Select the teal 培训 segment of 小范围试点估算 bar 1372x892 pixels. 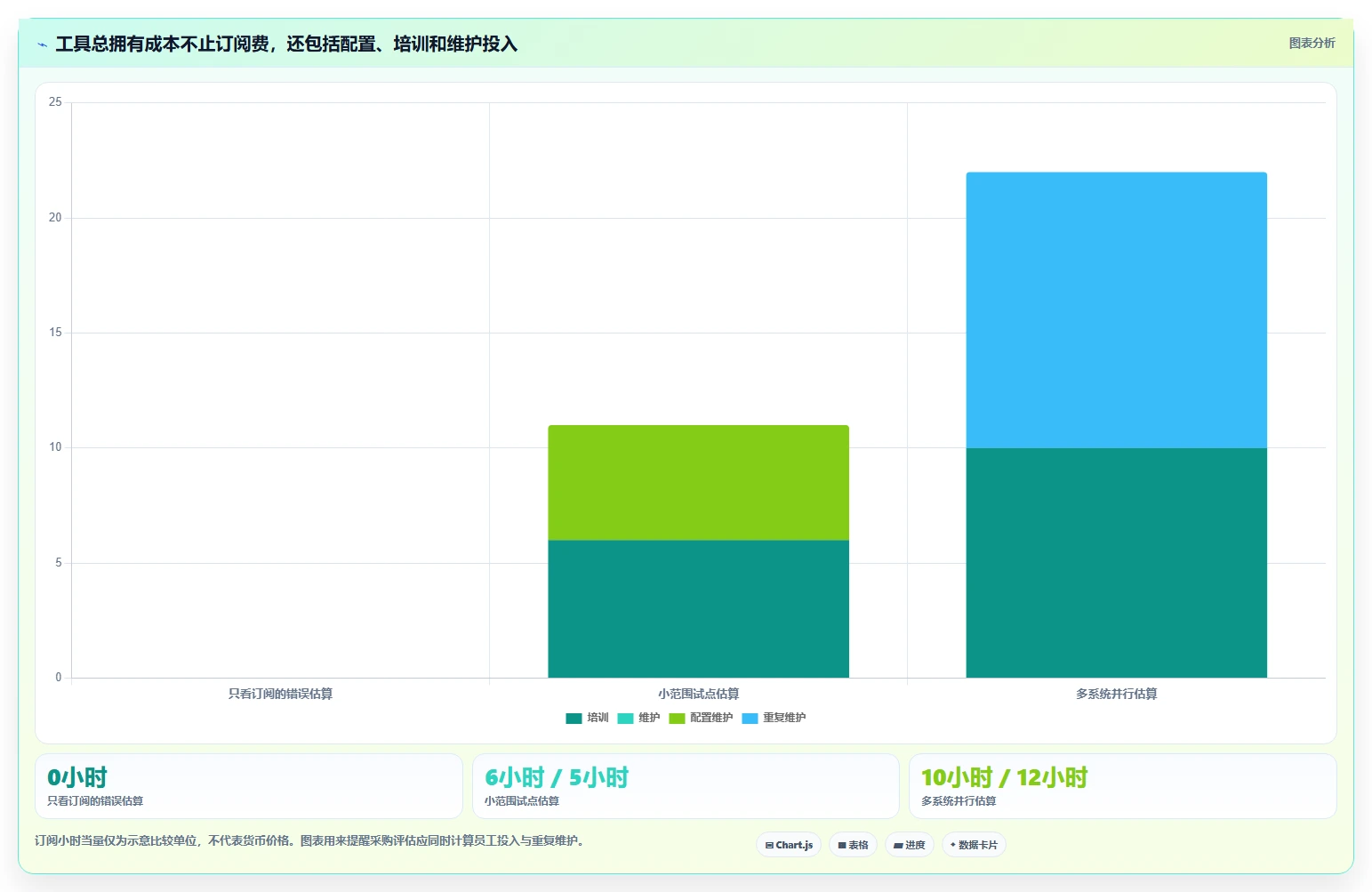tap(698, 609)
